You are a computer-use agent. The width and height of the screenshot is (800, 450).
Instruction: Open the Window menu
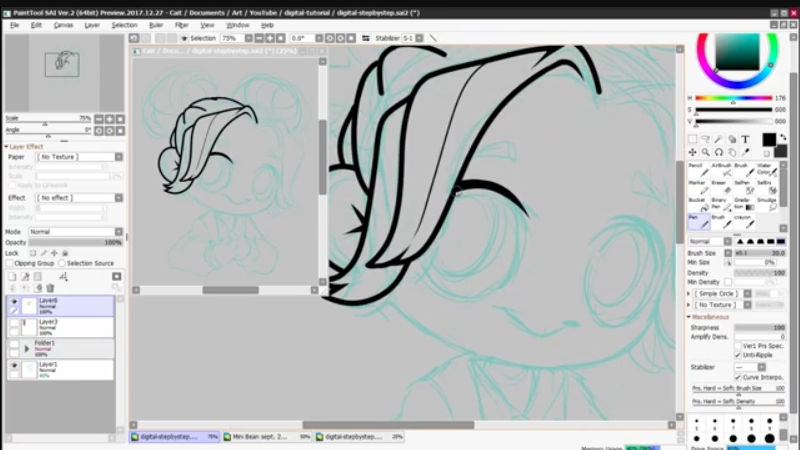[237, 25]
